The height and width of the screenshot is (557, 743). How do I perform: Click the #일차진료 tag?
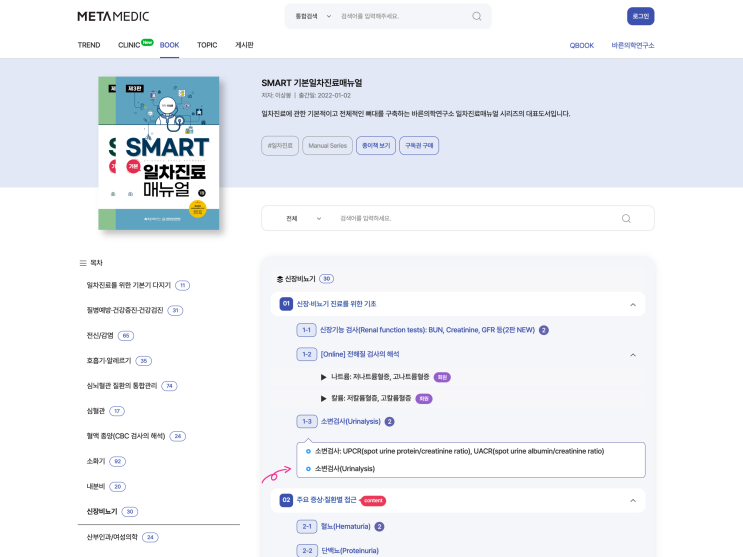coord(280,146)
